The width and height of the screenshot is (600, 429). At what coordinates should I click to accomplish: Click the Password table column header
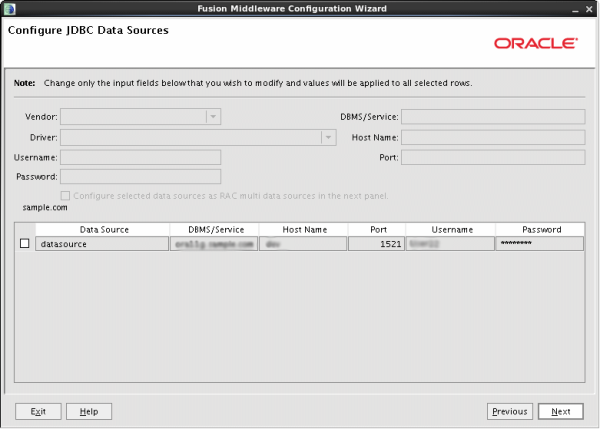[540, 230]
